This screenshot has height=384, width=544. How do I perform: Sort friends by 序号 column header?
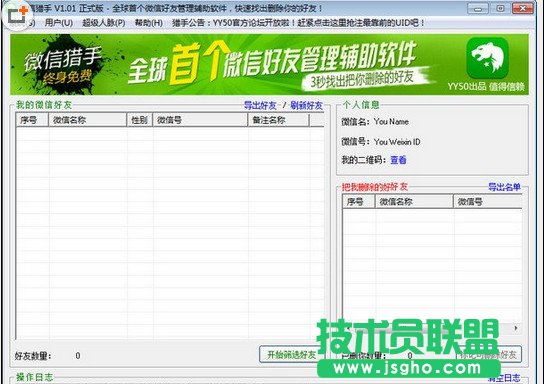32,120
